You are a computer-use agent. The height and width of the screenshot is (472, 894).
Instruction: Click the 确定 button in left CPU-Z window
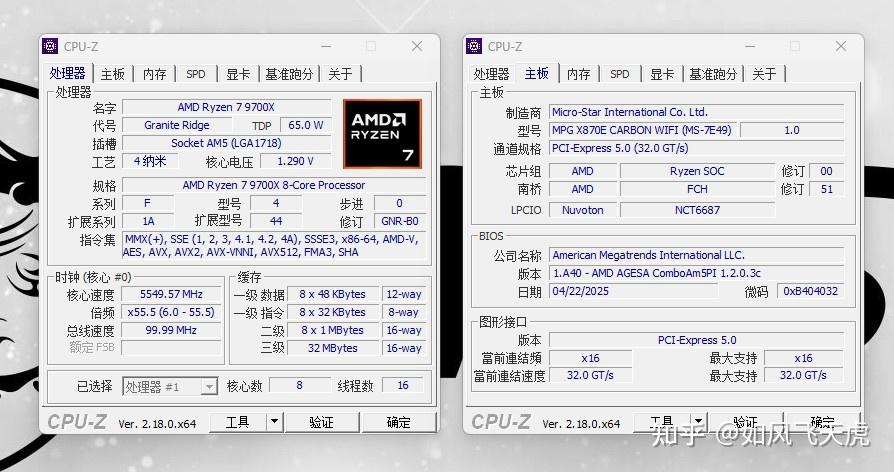click(399, 422)
